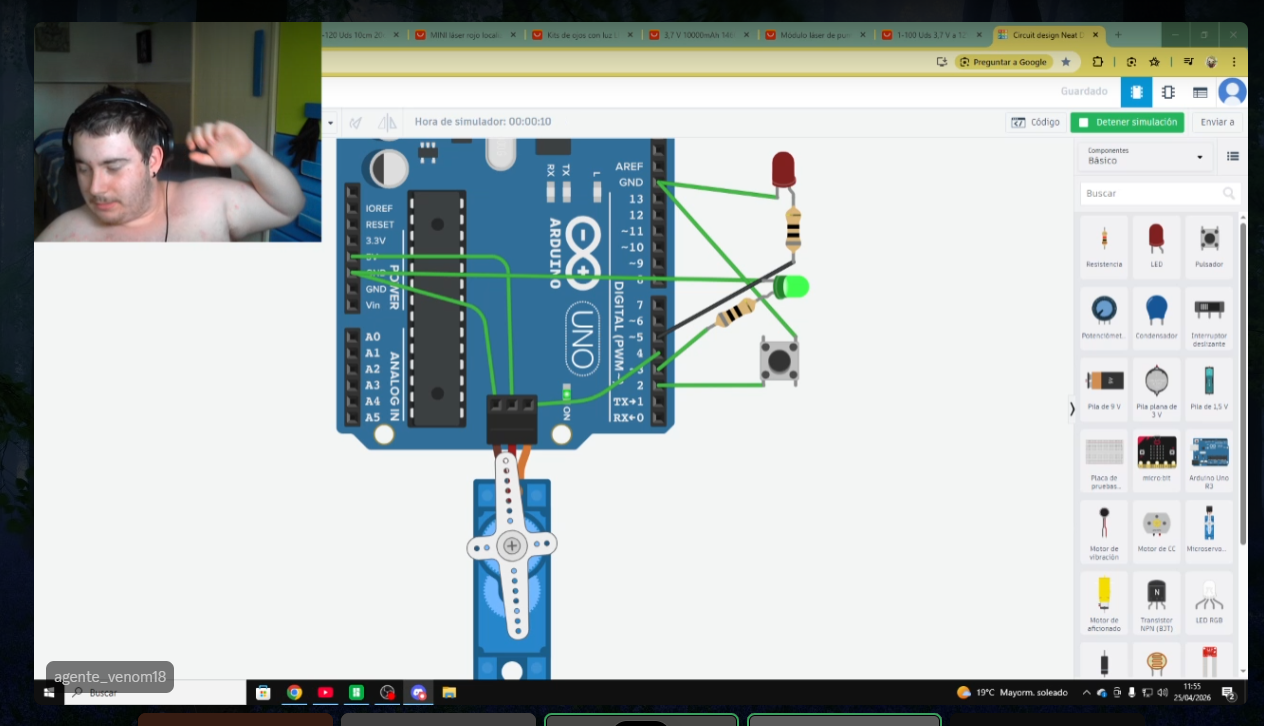This screenshot has height=726, width=1264.
Task: Click the lit green LED on canvas
Action: point(791,287)
